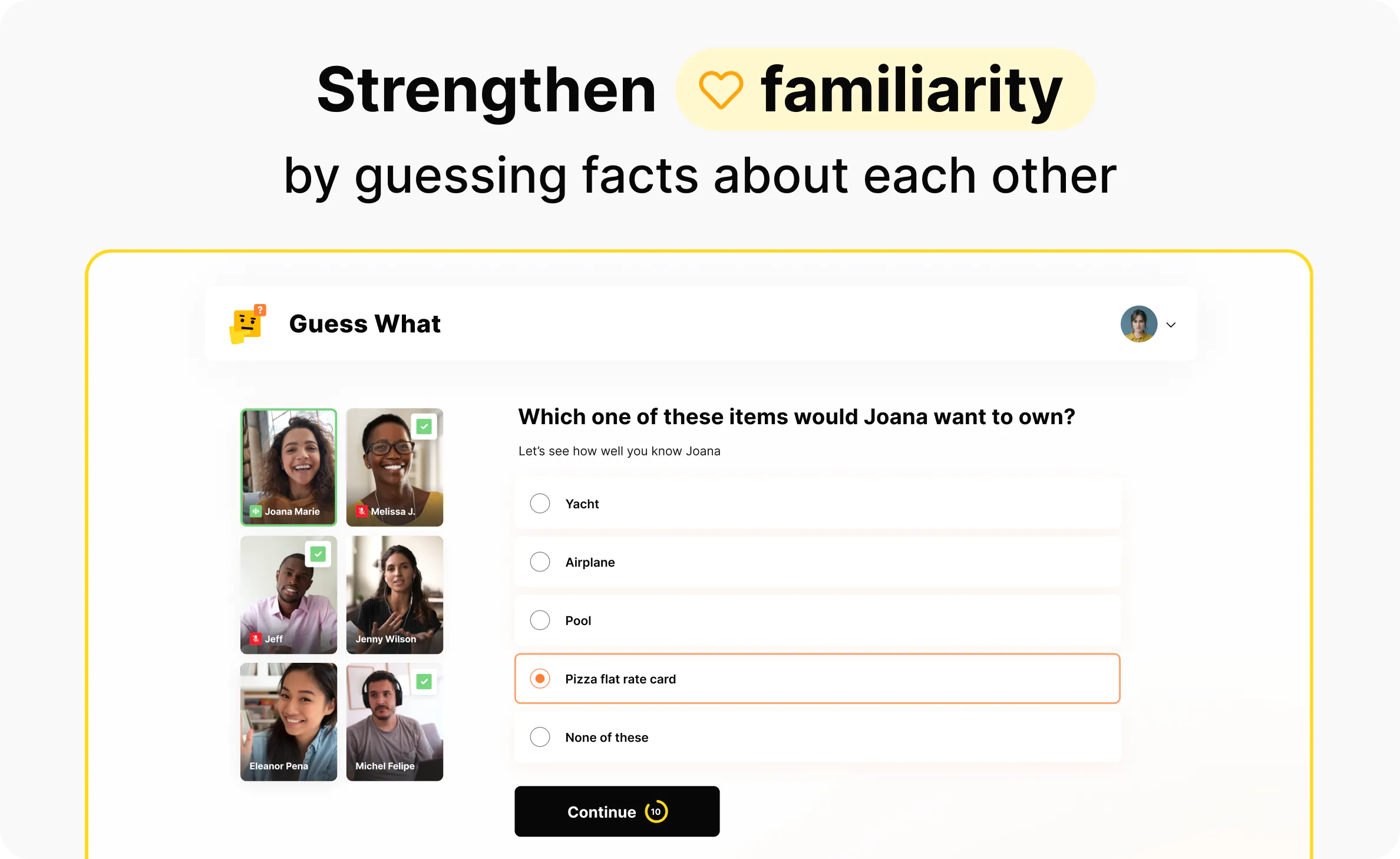Click the green checkmark on Jeff's tile
This screenshot has width=1400, height=859.
point(318,554)
